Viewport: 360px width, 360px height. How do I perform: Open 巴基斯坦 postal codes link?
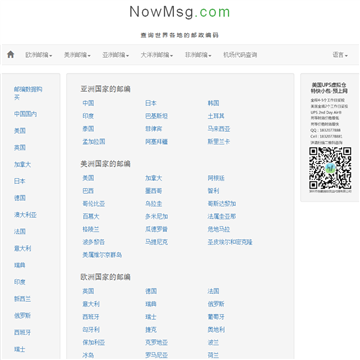tap(156, 116)
